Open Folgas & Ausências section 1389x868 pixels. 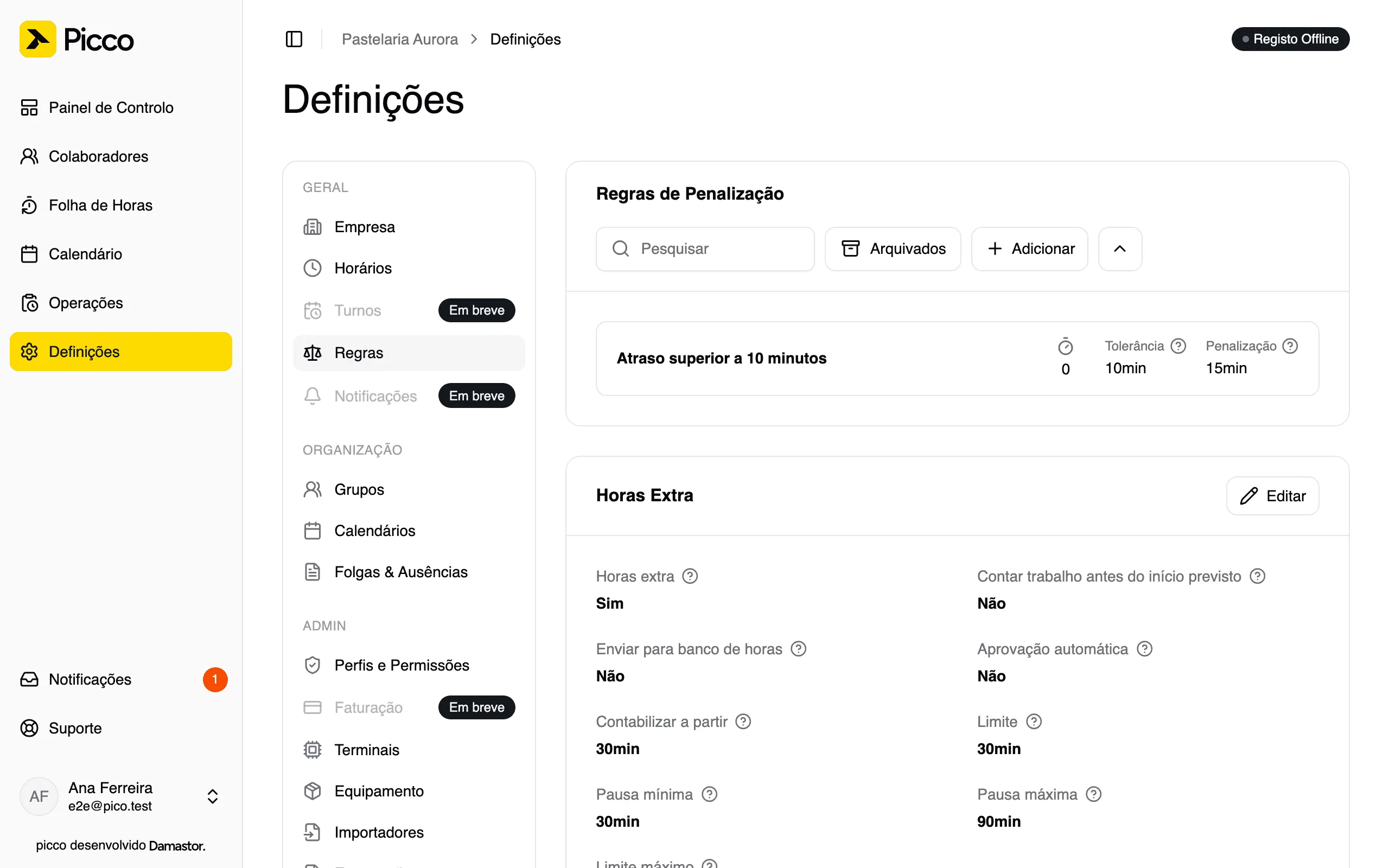[409, 572]
